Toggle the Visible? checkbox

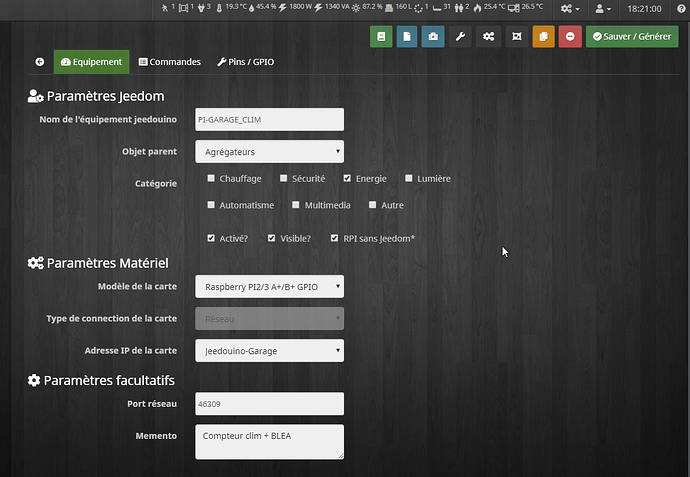click(x=272, y=238)
